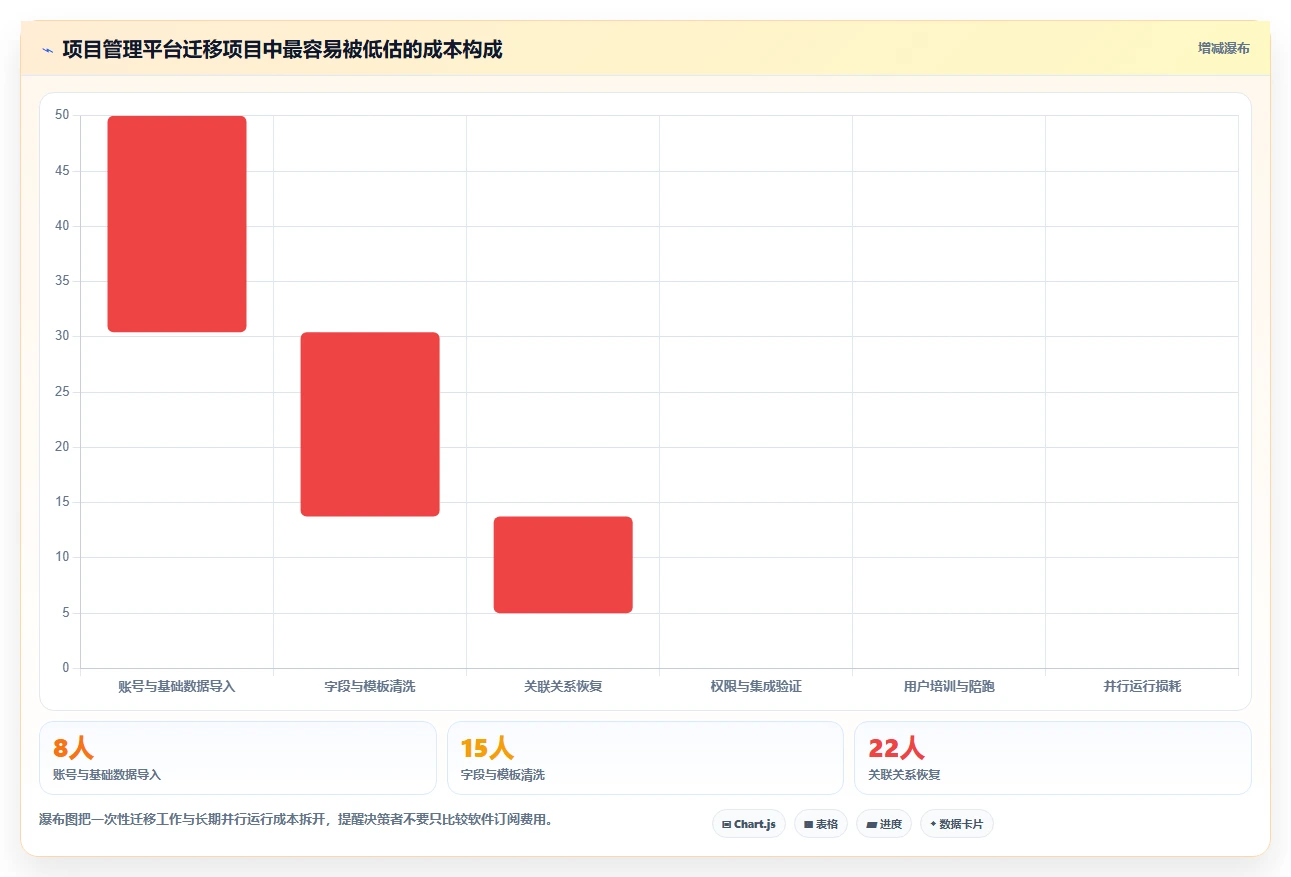Image resolution: width=1291 pixels, height=877 pixels.
Task: Click the y-axis value 25
Action: click(x=62, y=392)
